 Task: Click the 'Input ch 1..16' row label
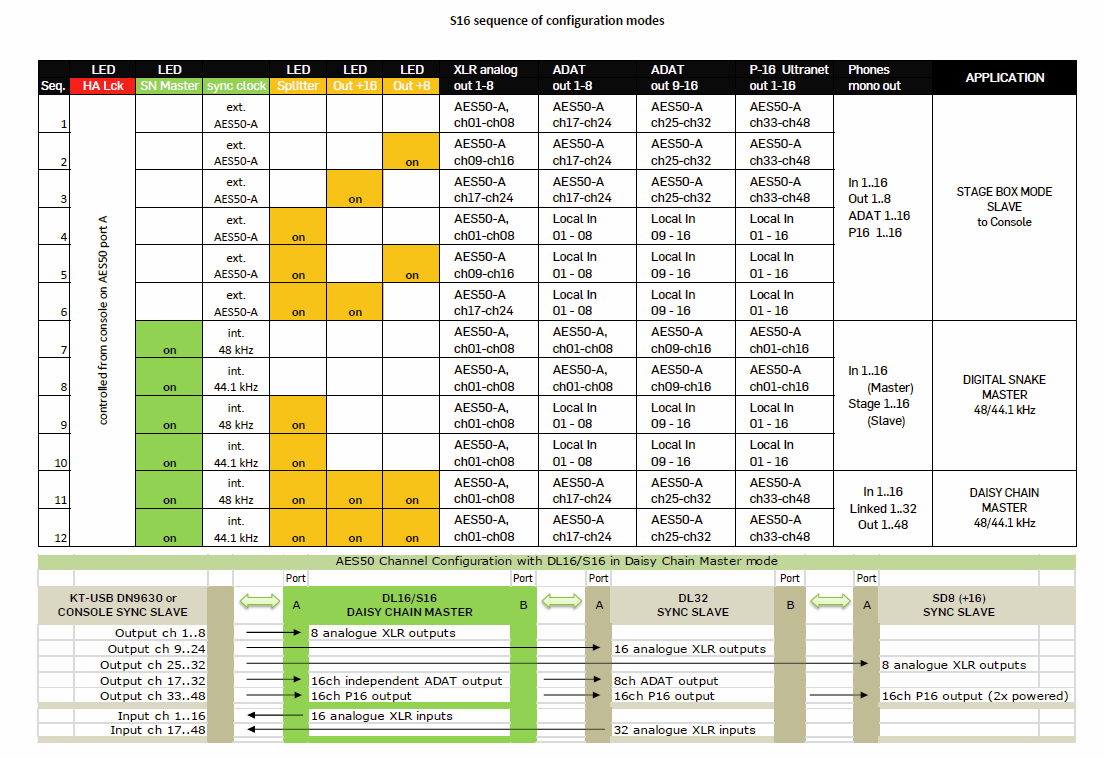pos(161,716)
